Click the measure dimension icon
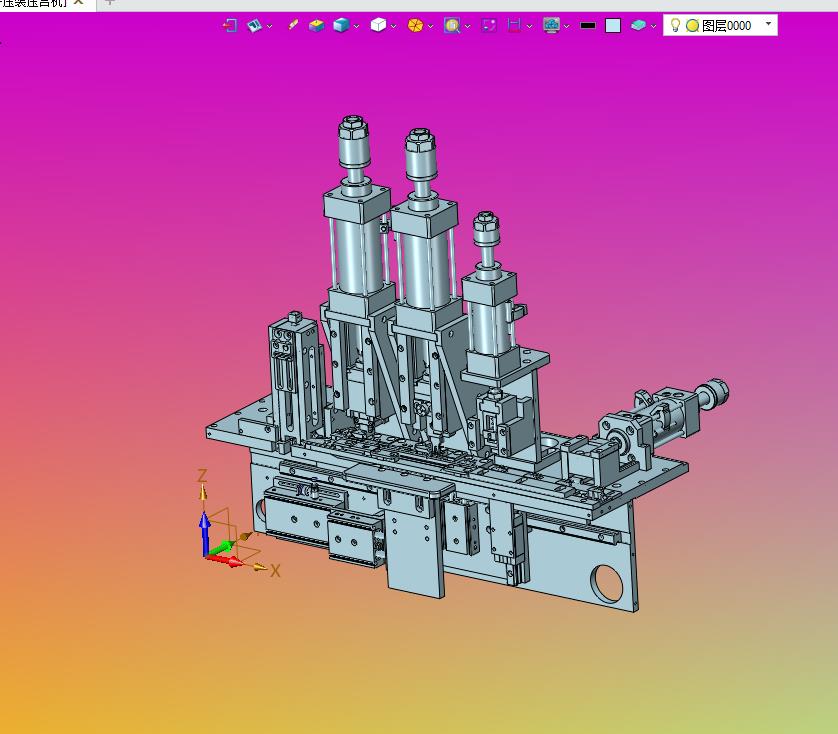This screenshot has width=838, height=734. [x=514, y=25]
